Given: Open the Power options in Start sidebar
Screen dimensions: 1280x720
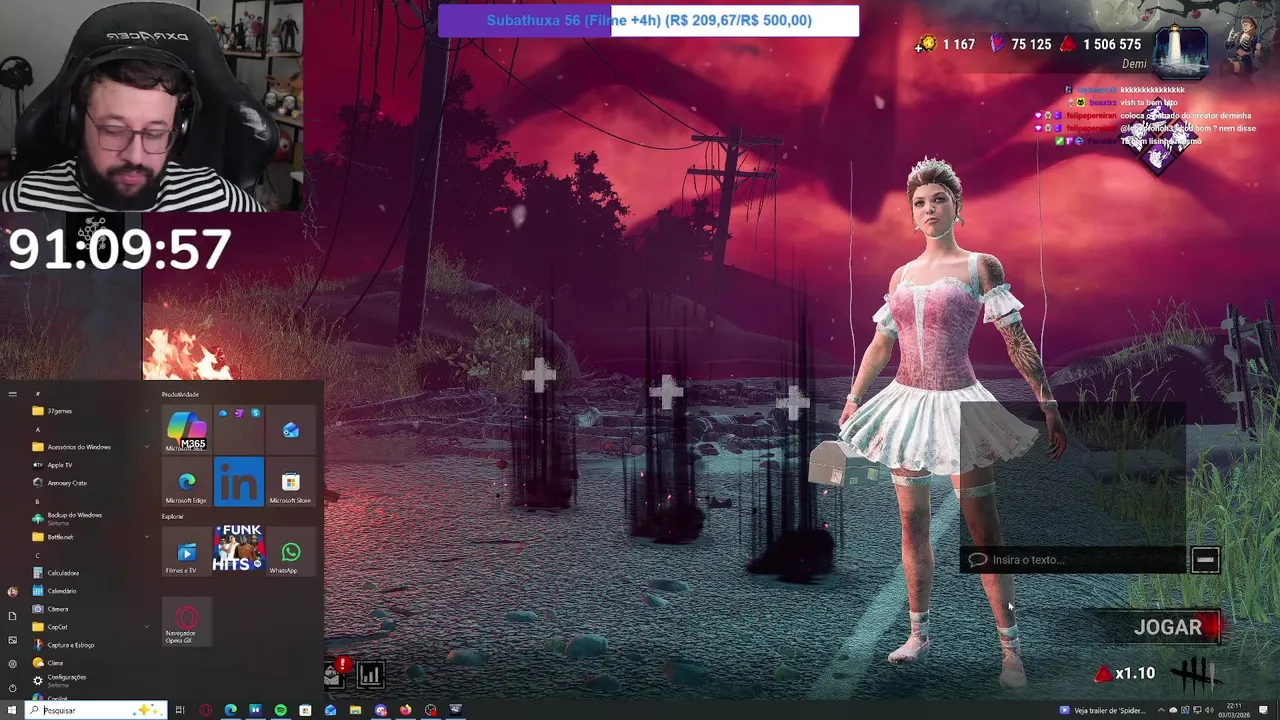Looking at the screenshot, I should click(x=12, y=688).
